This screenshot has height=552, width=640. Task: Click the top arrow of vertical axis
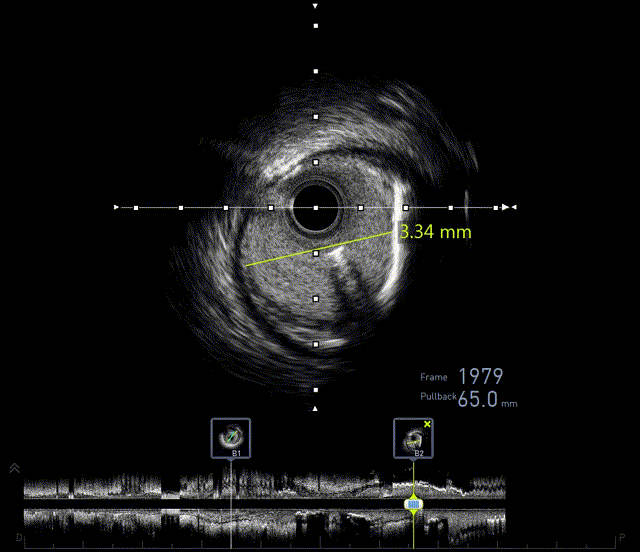point(315,6)
